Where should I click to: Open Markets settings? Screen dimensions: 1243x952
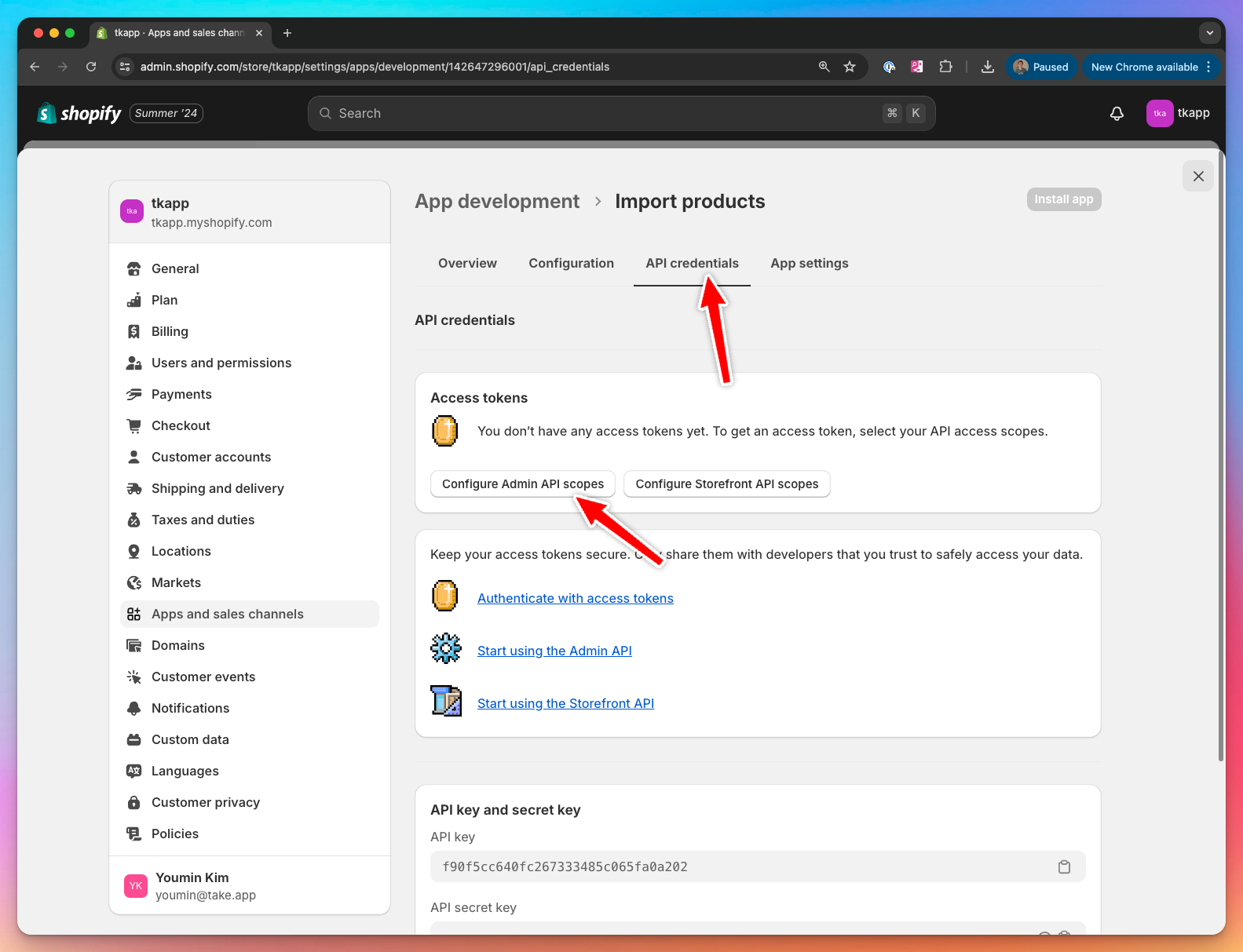pyautogui.click(x=250, y=582)
